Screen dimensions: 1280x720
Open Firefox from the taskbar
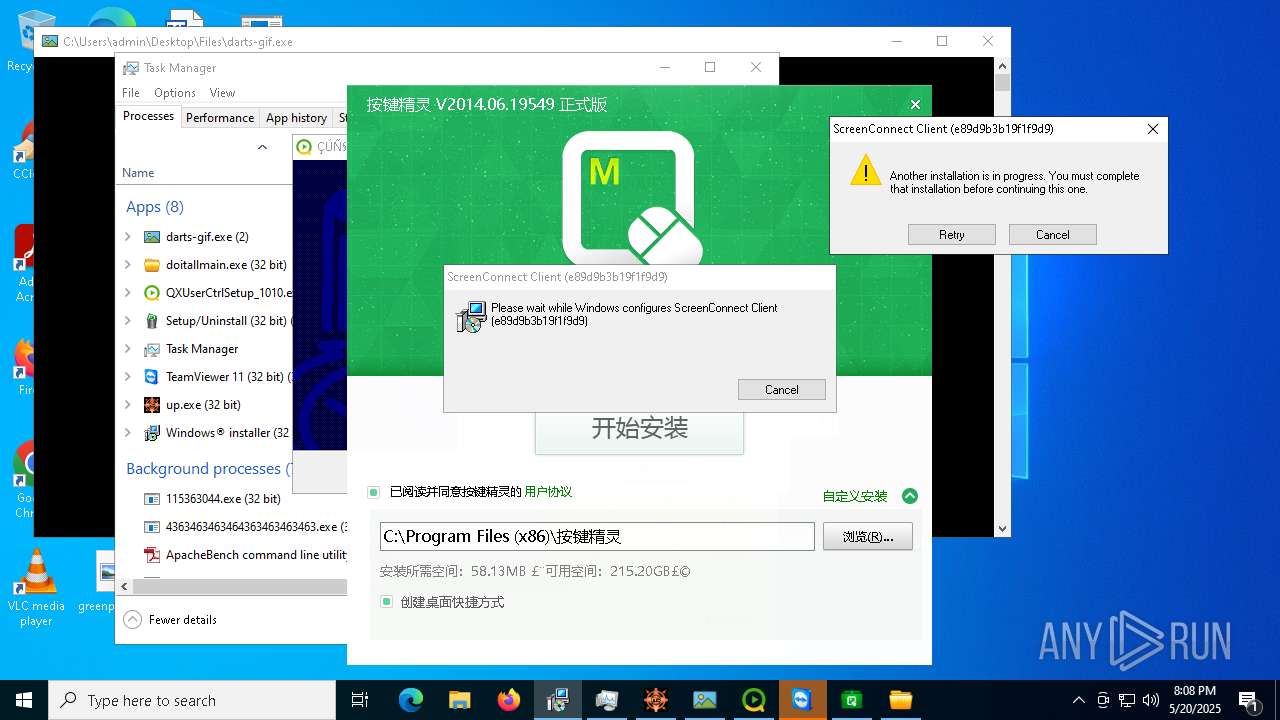(x=509, y=700)
